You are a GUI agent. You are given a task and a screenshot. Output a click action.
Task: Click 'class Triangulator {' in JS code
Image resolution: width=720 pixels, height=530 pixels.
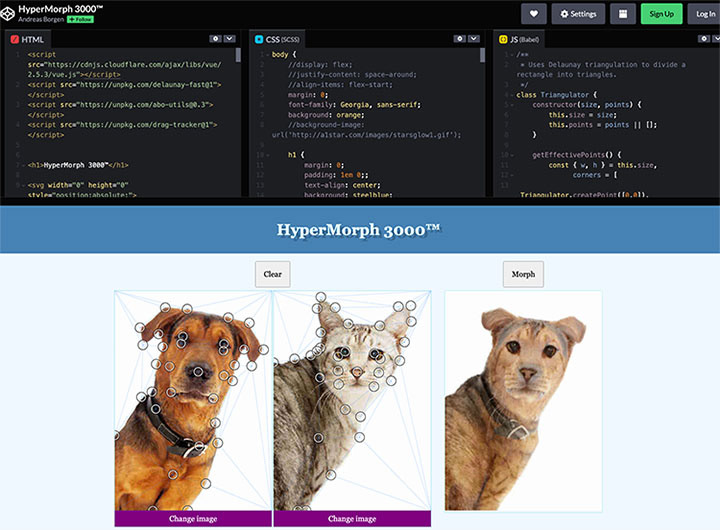557,95
